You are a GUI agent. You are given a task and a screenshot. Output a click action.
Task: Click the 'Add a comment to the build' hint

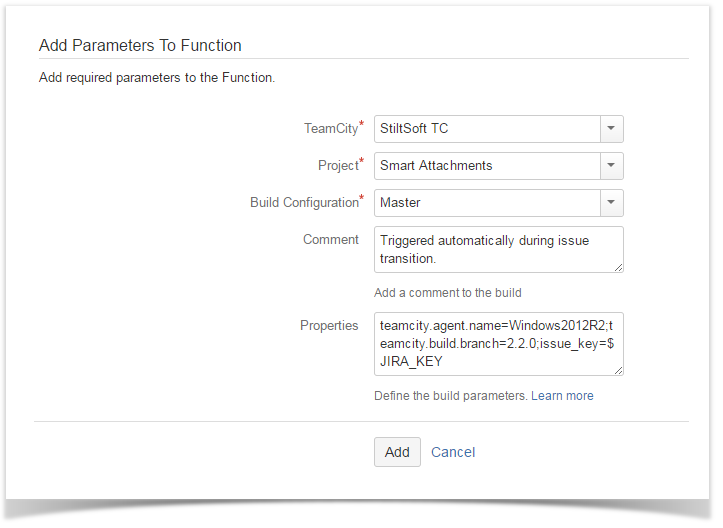click(x=447, y=293)
